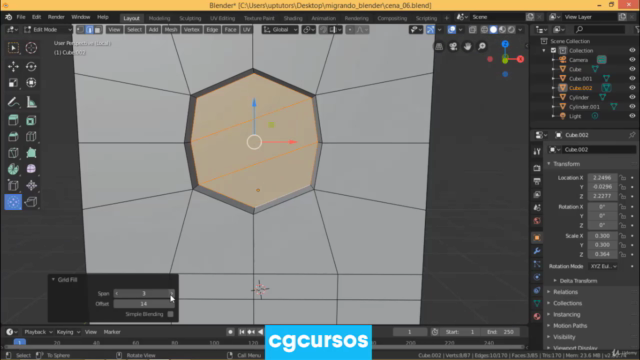Select the Rotate tool
Screen dimensions: 640x360
31,66
